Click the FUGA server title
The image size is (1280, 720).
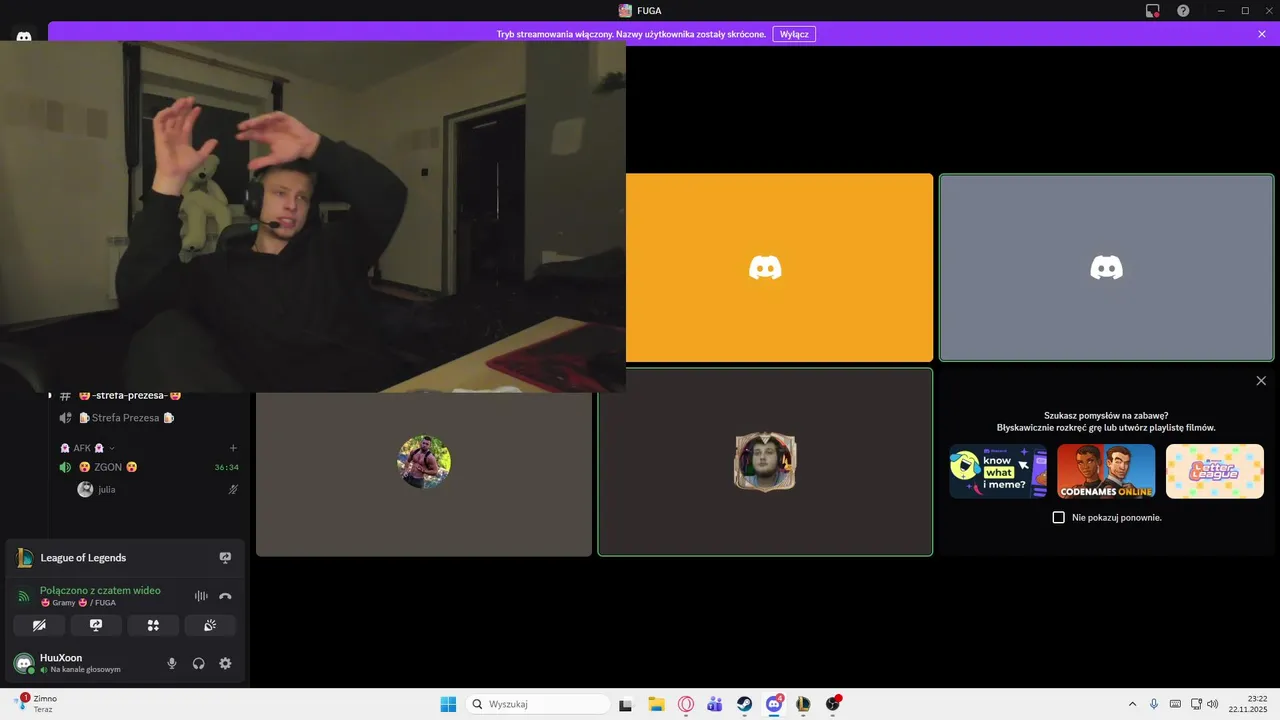pos(640,10)
